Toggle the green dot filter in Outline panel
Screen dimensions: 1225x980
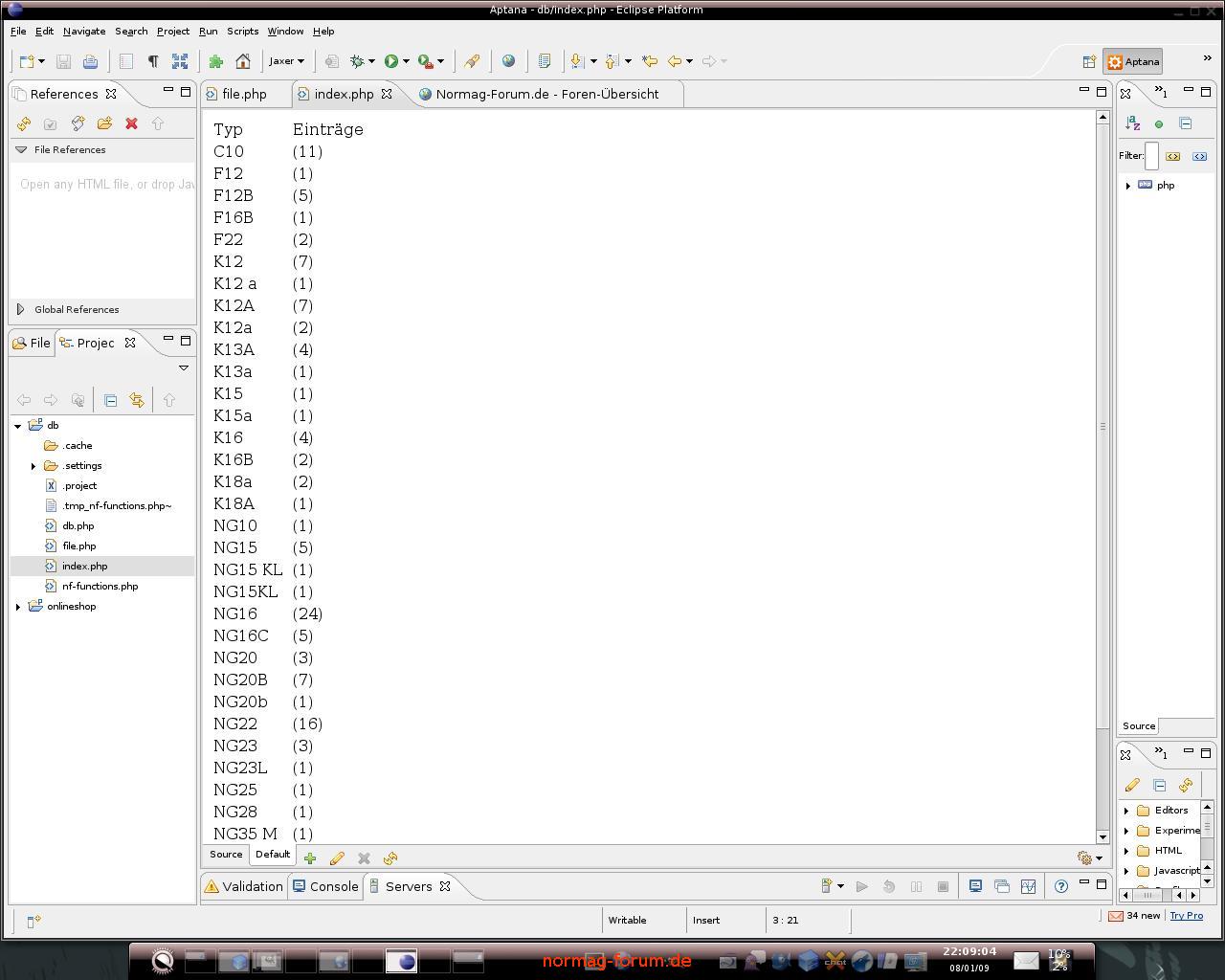tap(1159, 123)
